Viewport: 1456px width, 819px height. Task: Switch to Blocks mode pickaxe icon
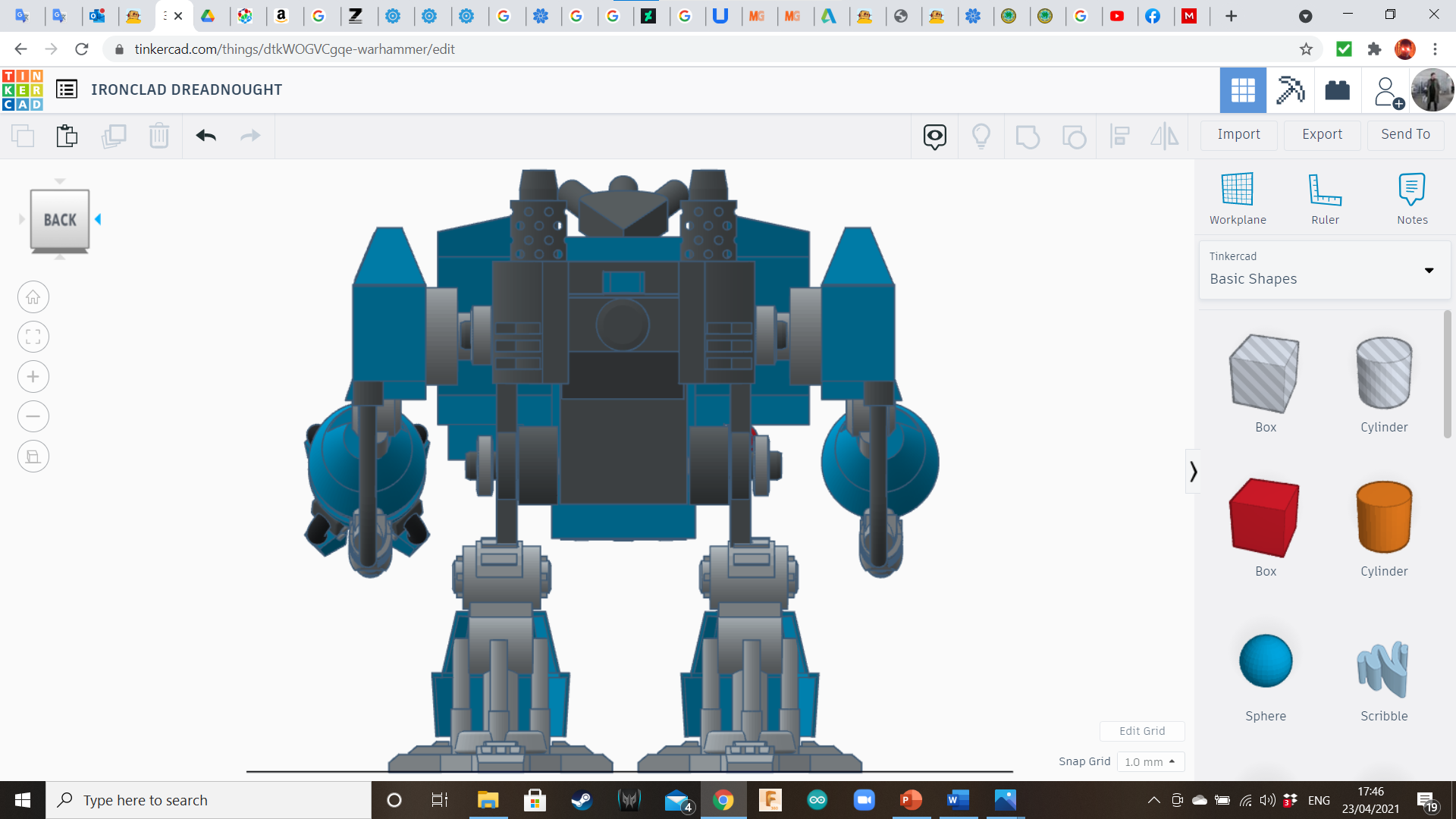click(1290, 90)
